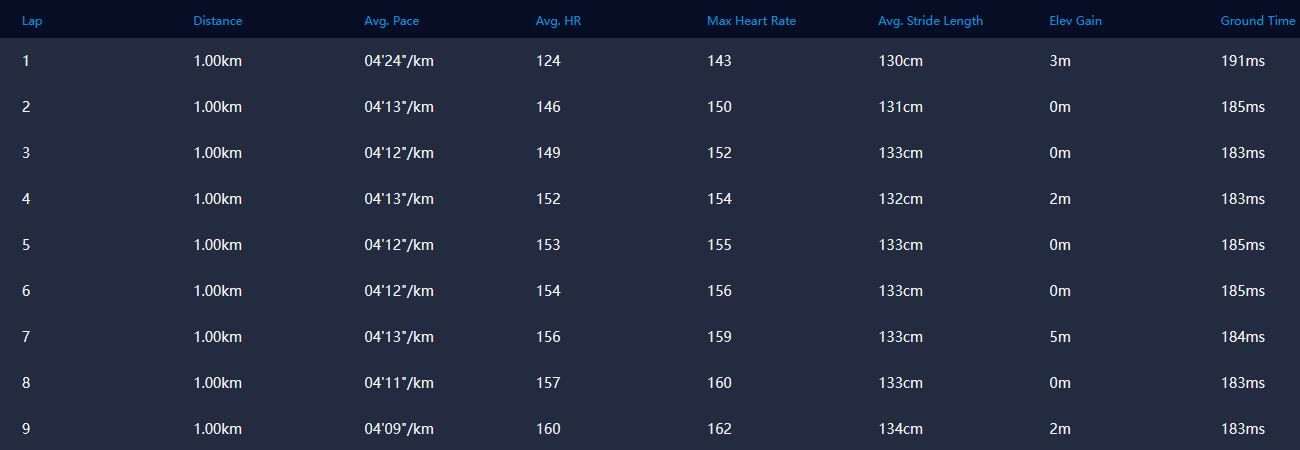Sort by the Avg. Pace column header
This screenshot has width=1300, height=450.
pos(392,21)
